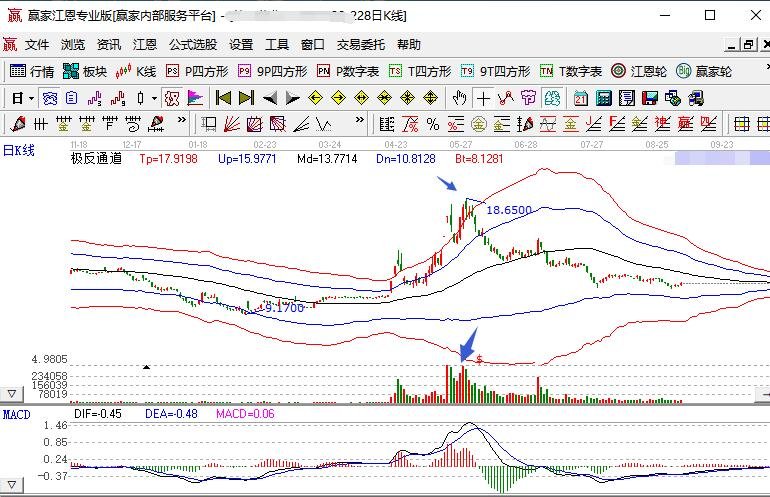Expand the 日 period dropdown arrow
The height and width of the screenshot is (497, 770).
31,99
